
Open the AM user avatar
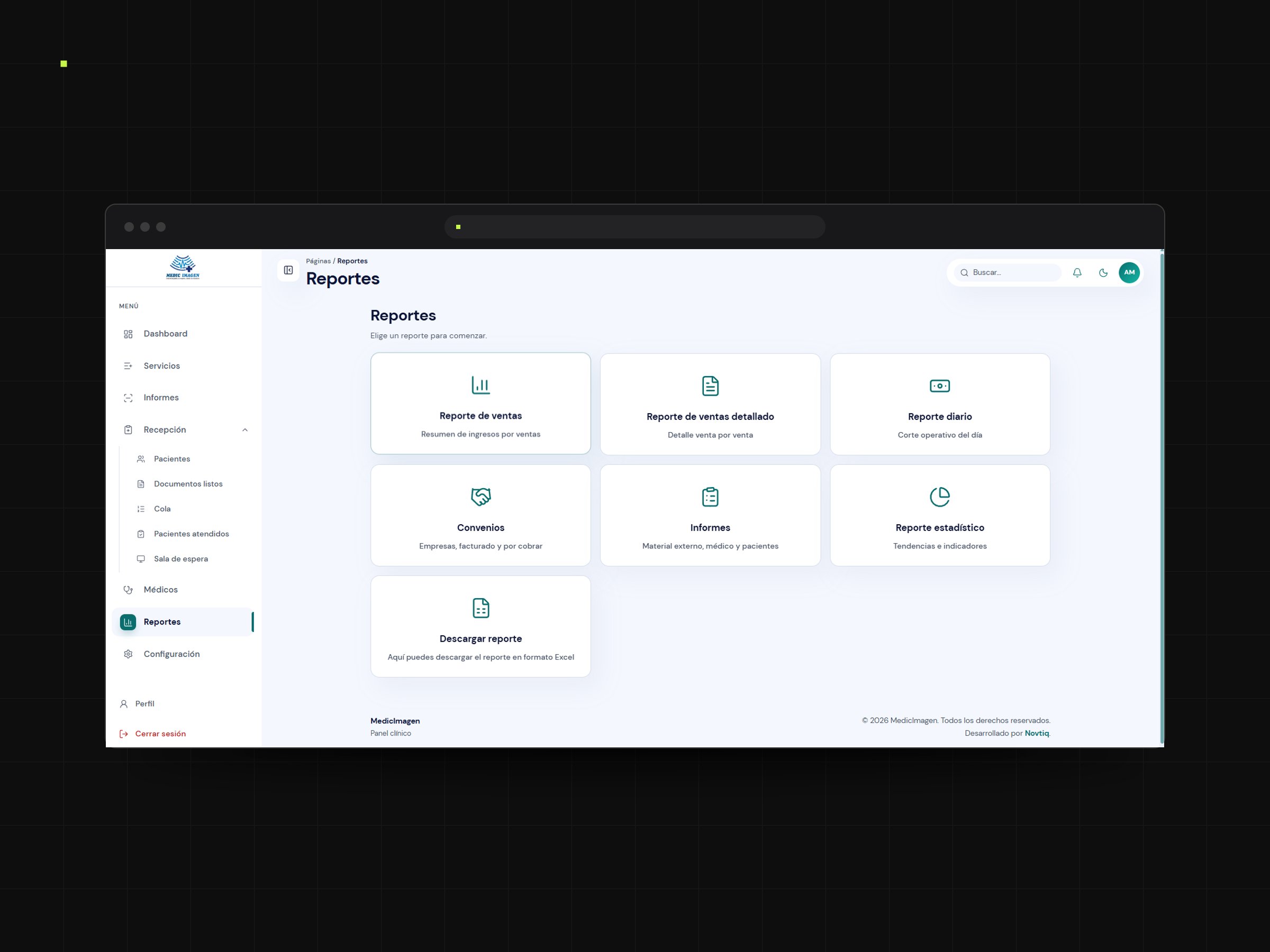[1129, 272]
